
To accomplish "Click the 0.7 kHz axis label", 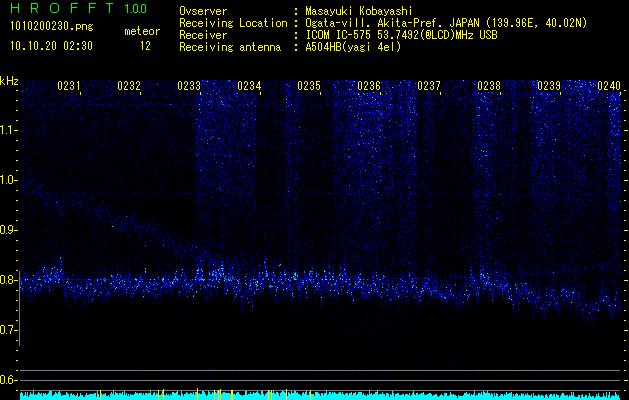I will click(x=9, y=330).
